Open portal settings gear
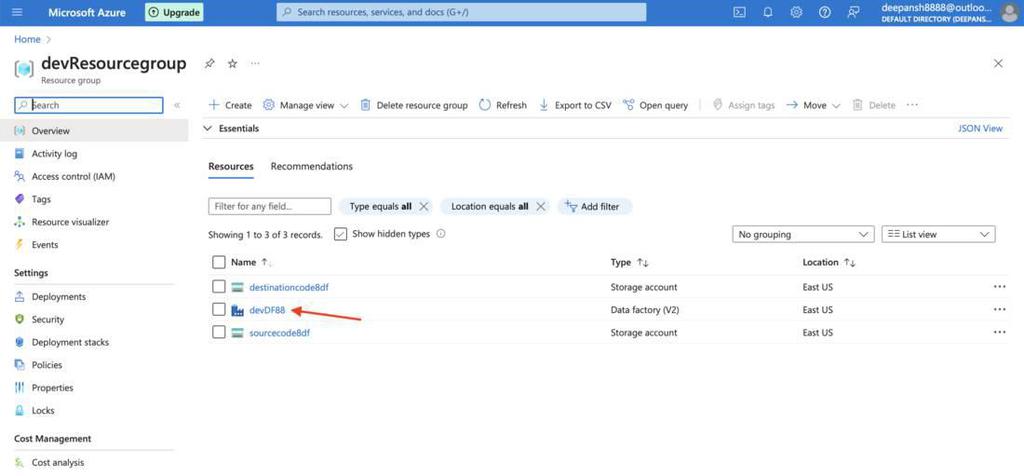 point(796,12)
